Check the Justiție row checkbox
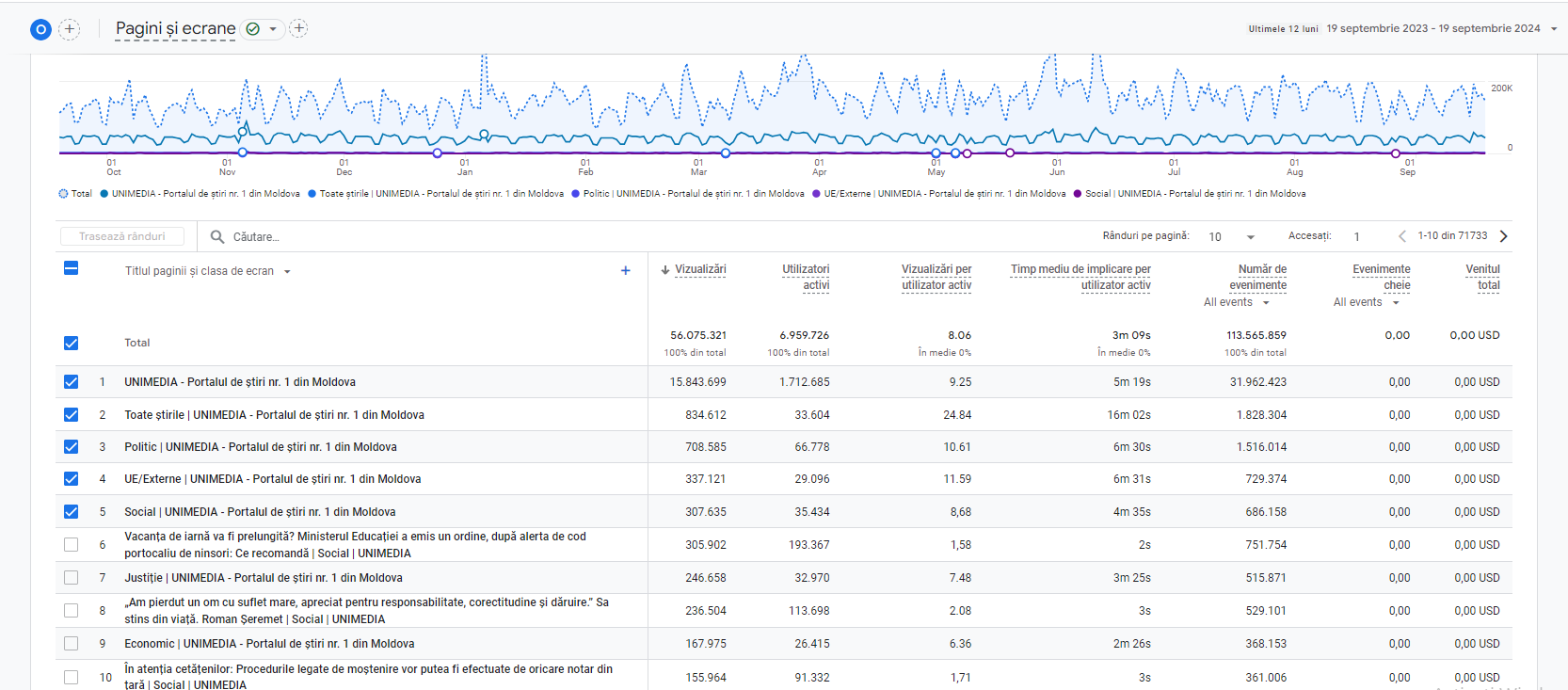Image resolution: width=1568 pixels, height=690 pixels. (71, 578)
